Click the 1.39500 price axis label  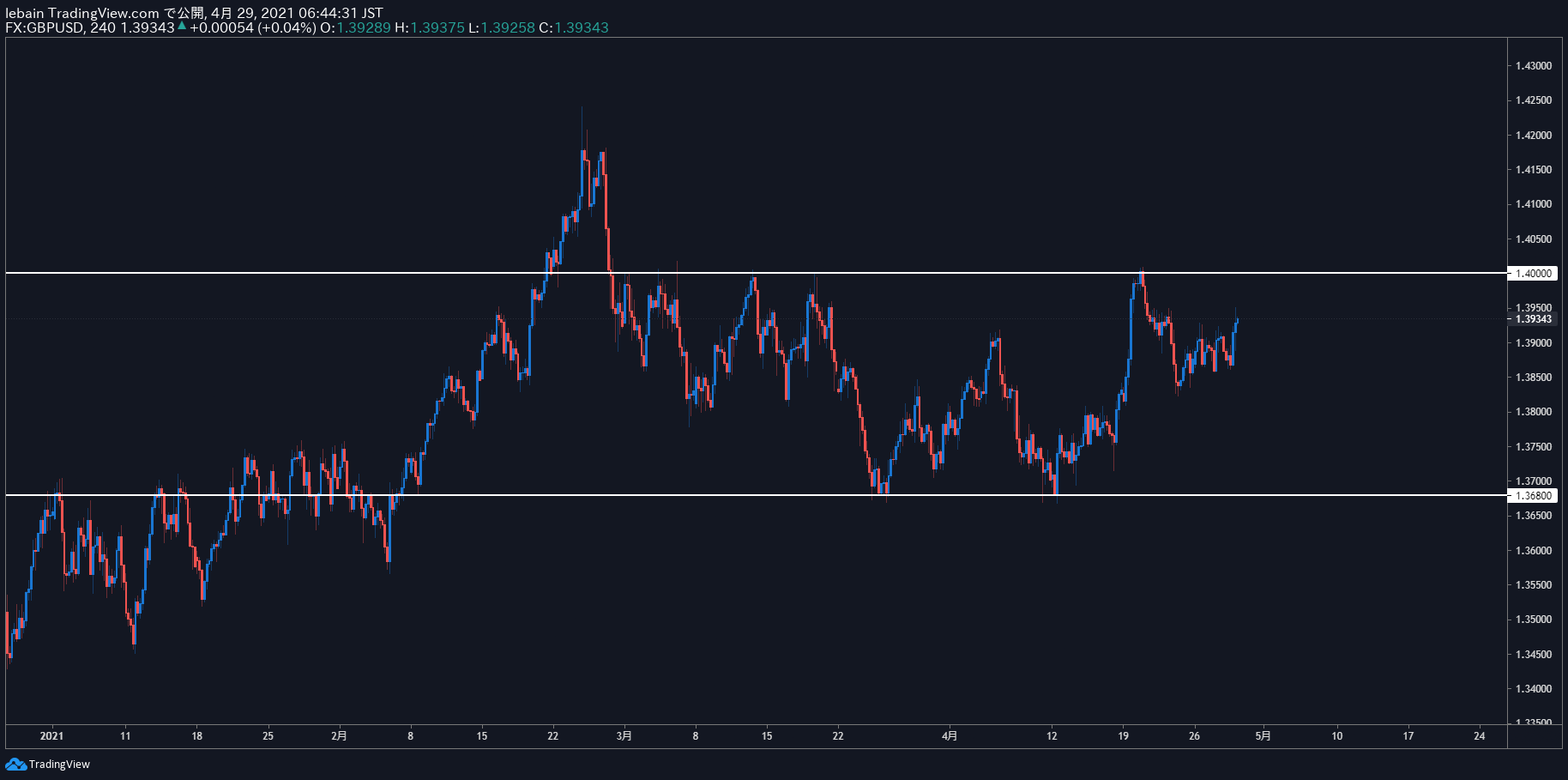(1533, 307)
